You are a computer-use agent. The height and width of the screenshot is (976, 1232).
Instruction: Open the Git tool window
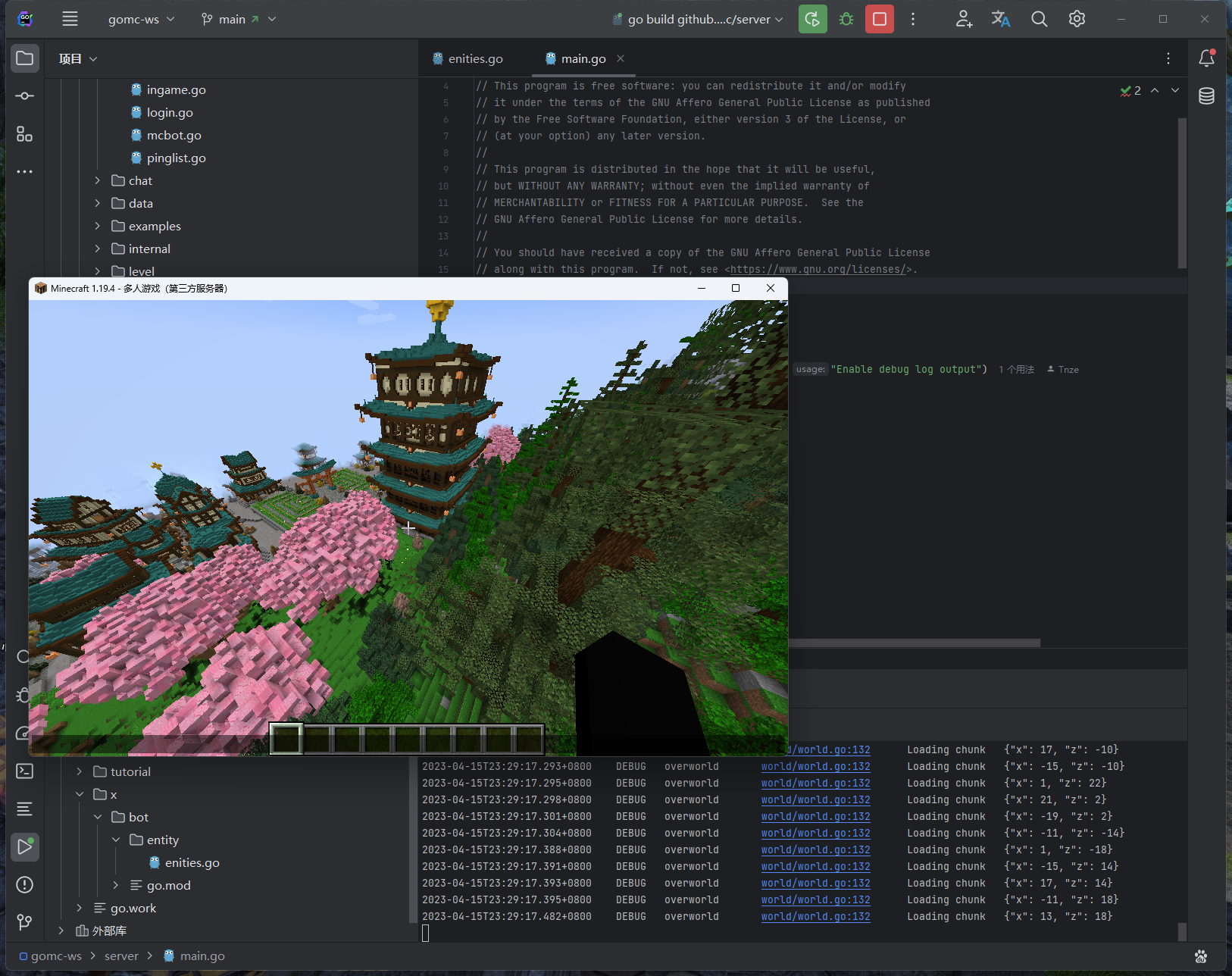(x=25, y=922)
